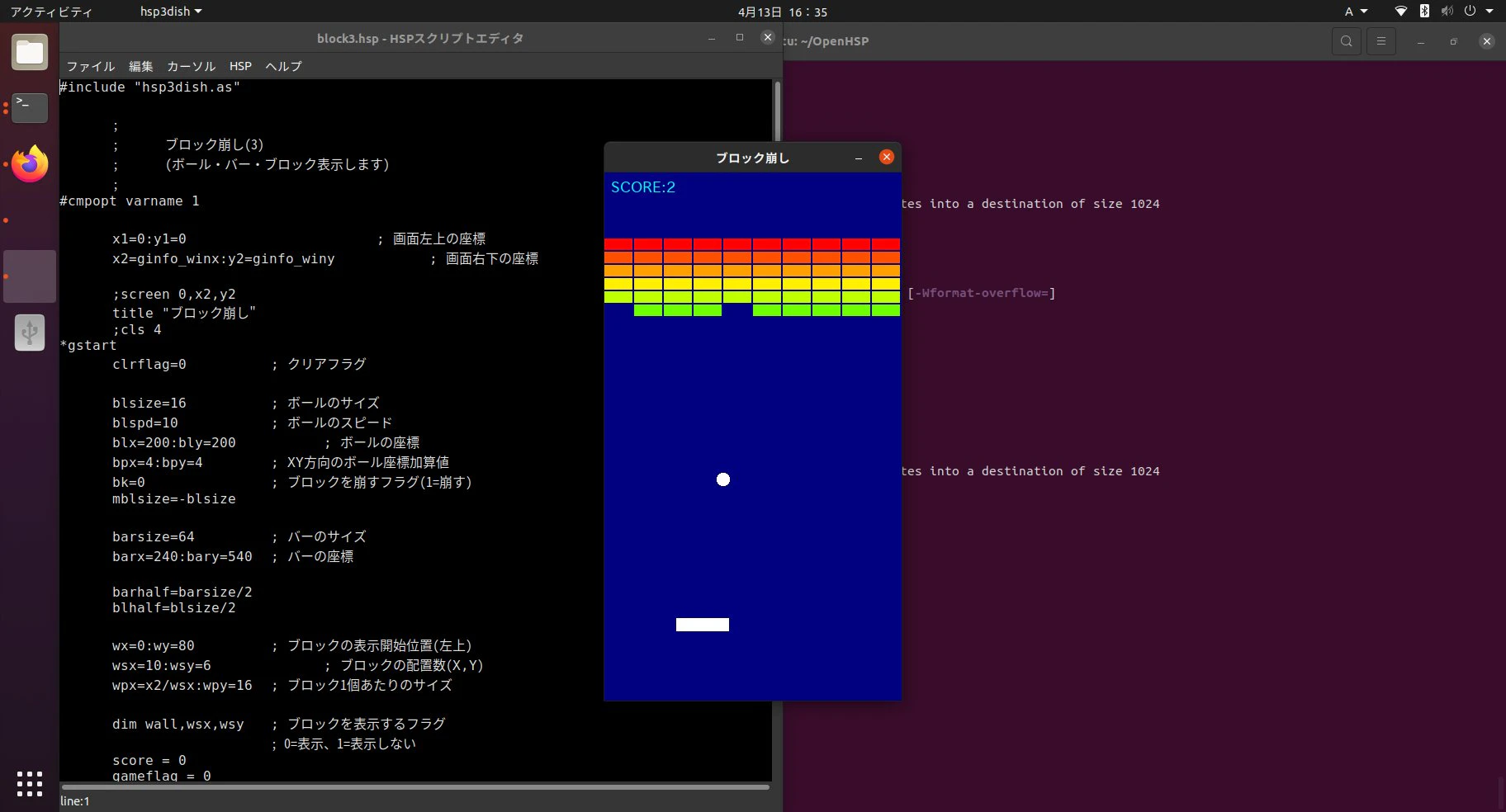1506x812 pixels.
Task: Click the SCORE:2 text in game
Action: (643, 187)
